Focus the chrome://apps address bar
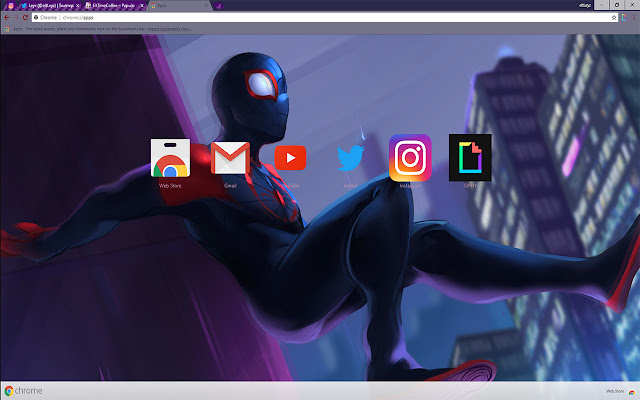640x400 pixels. point(327,18)
